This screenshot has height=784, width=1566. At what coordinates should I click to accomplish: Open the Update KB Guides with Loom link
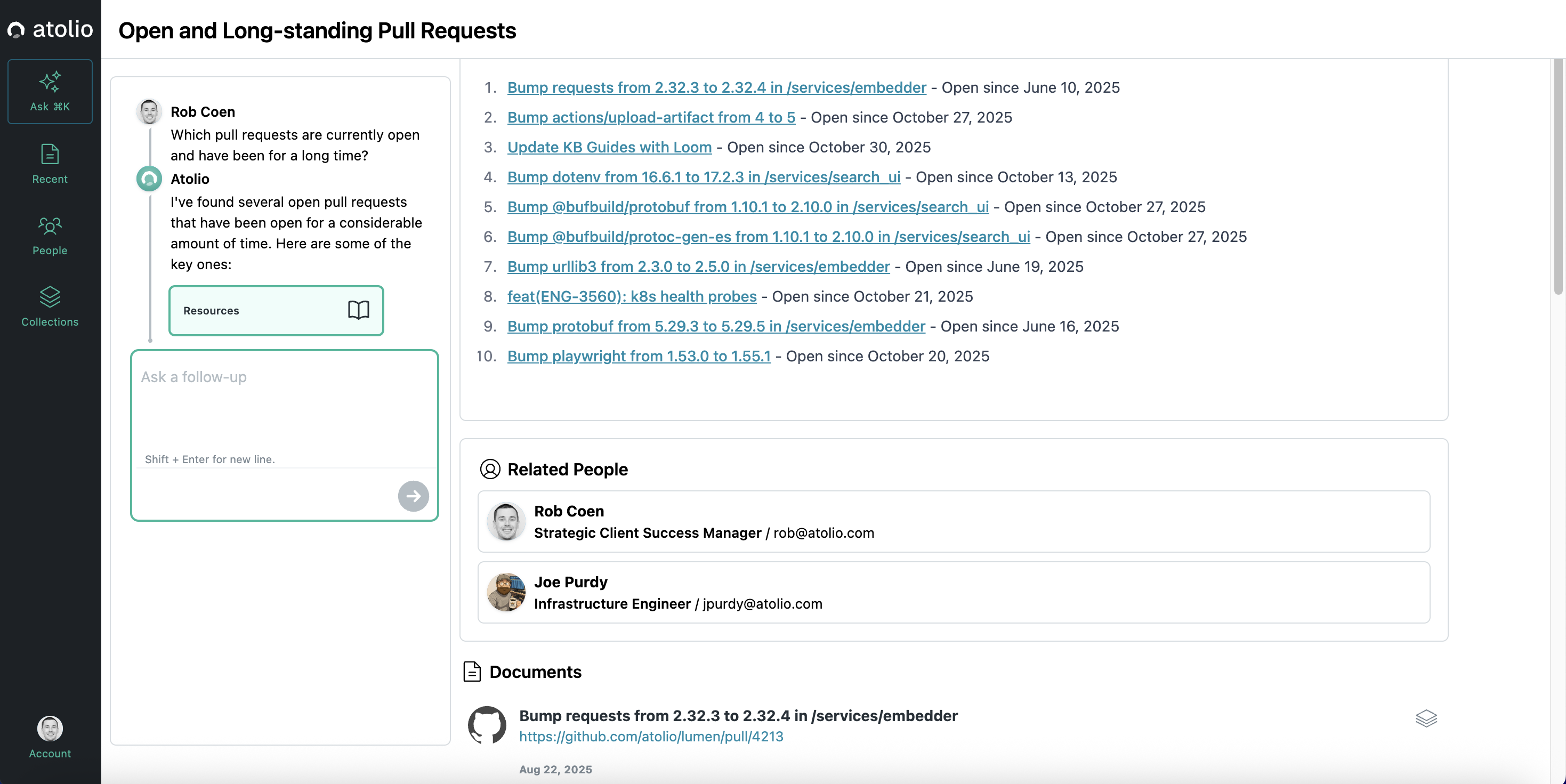tap(609, 147)
